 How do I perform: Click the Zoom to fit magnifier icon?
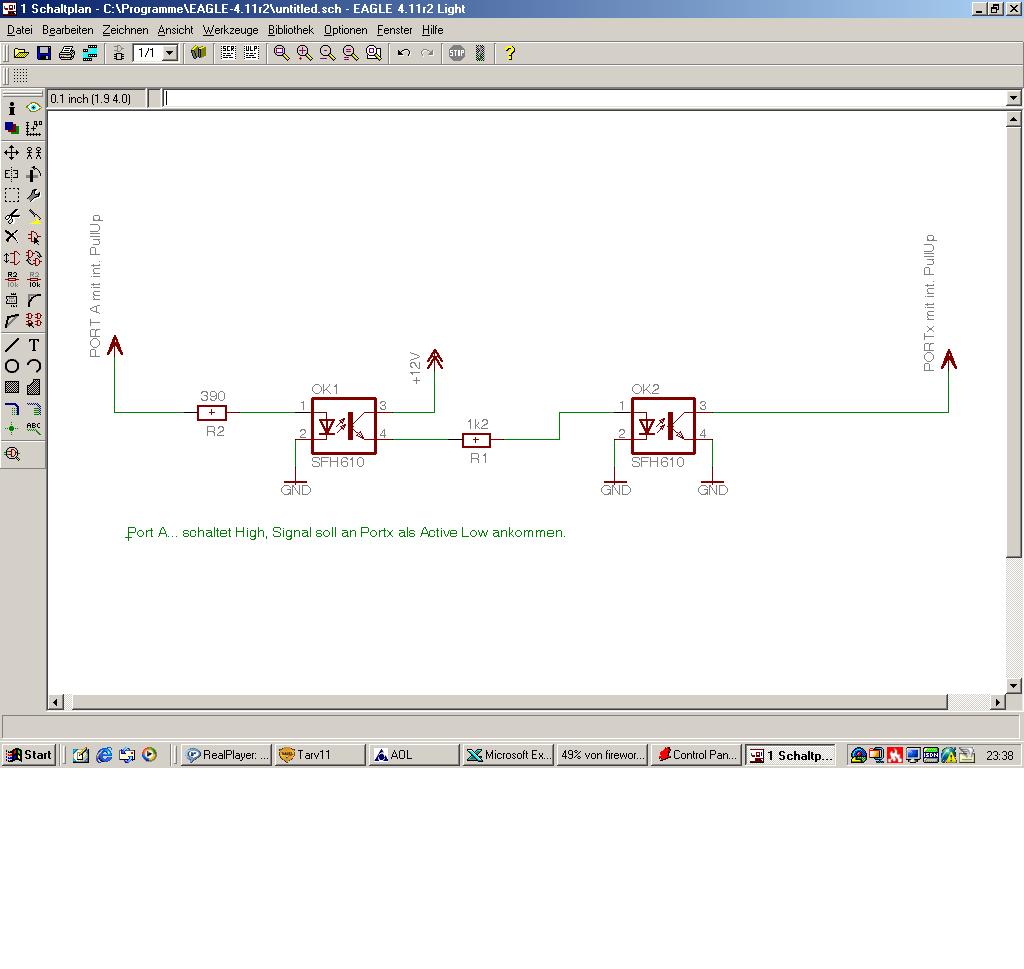pyautogui.click(x=281, y=54)
